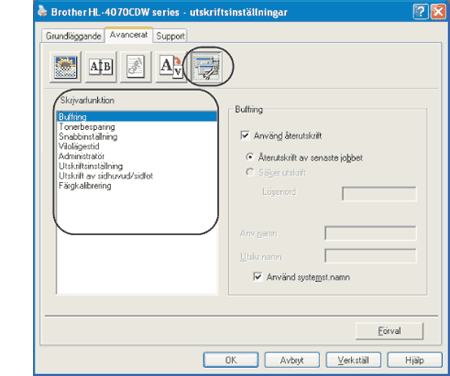The height and width of the screenshot is (376, 450).
Task: Select the circled device options icon
Action: click(x=207, y=67)
